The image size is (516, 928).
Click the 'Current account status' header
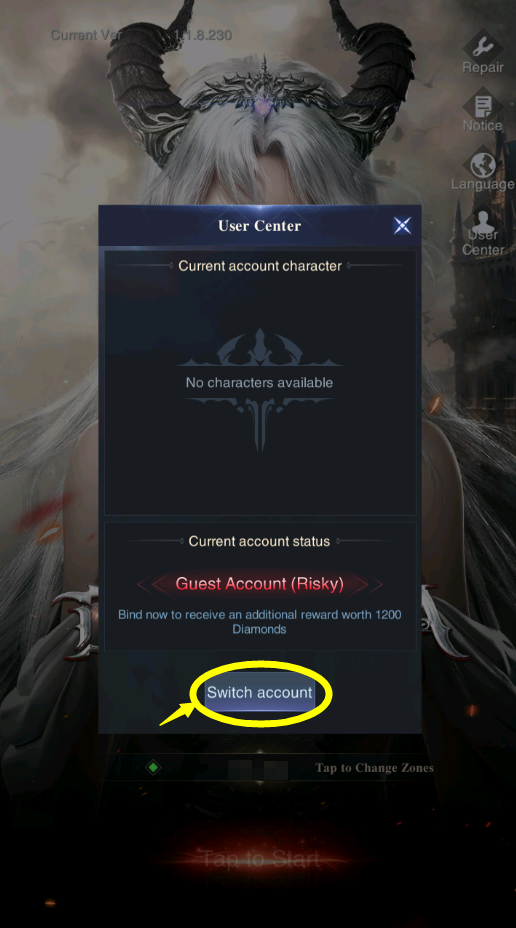coord(259,541)
